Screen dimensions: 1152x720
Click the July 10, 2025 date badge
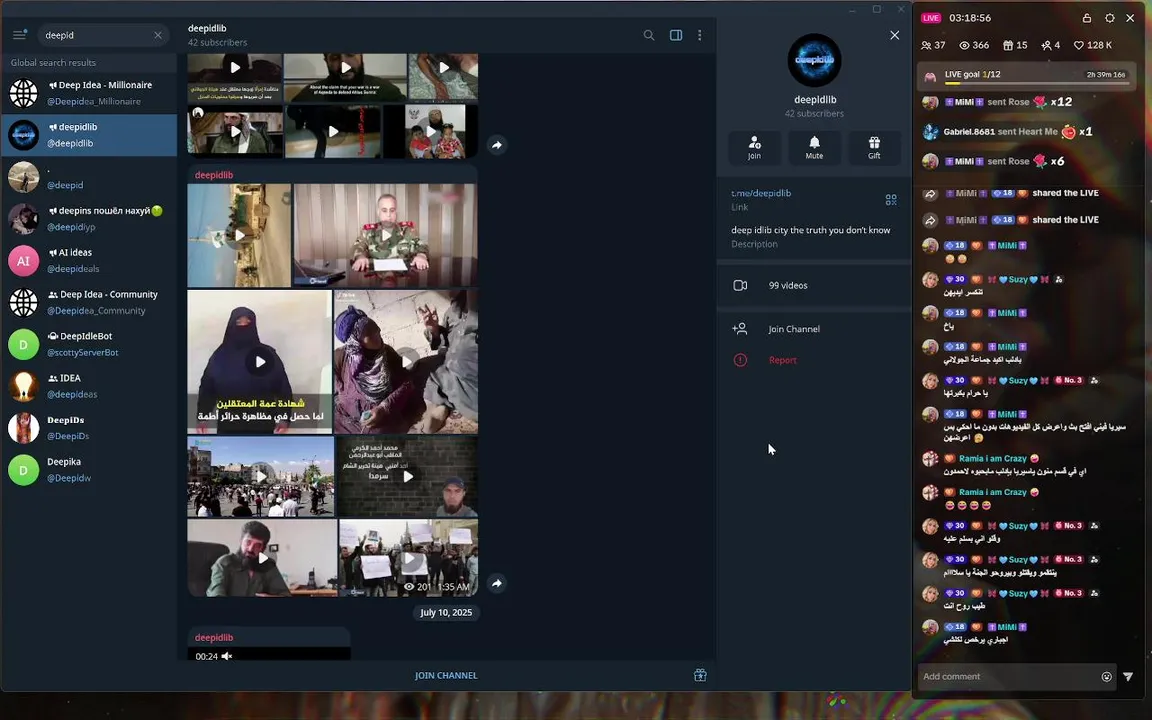[x=446, y=613]
